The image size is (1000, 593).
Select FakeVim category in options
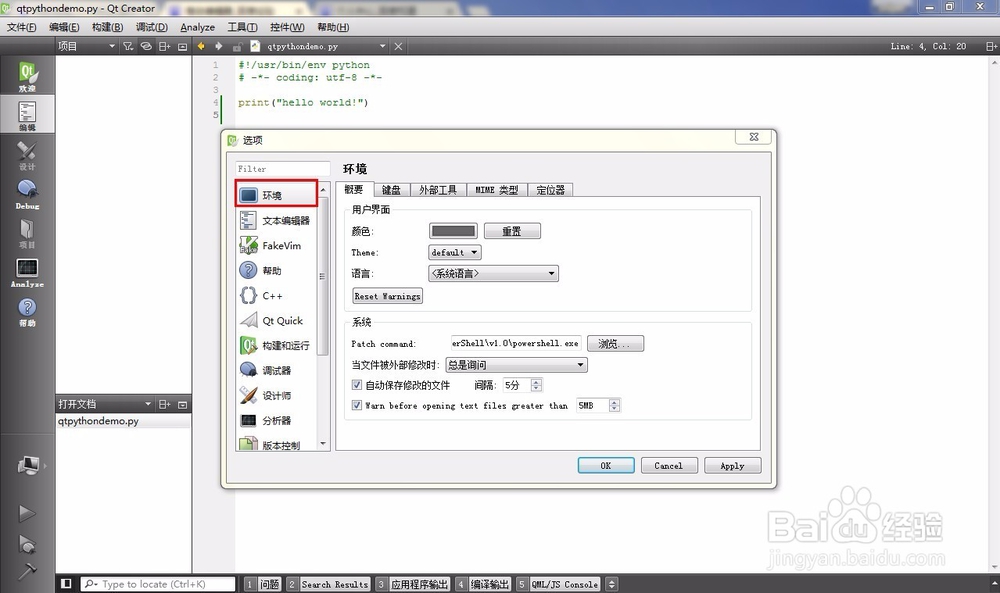click(x=277, y=245)
